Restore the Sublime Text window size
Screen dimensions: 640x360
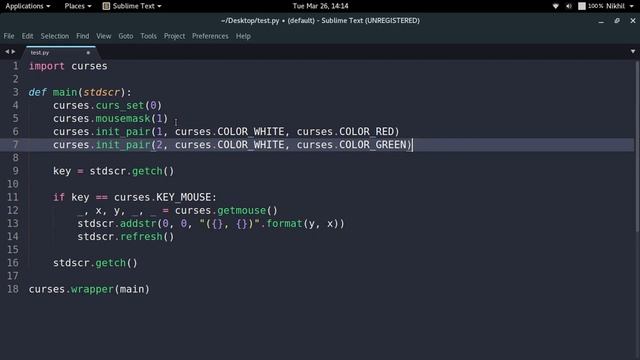tap(617, 20)
